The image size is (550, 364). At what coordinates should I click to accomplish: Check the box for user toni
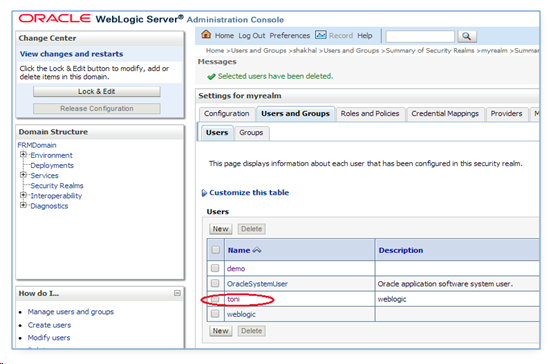(215, 299)
